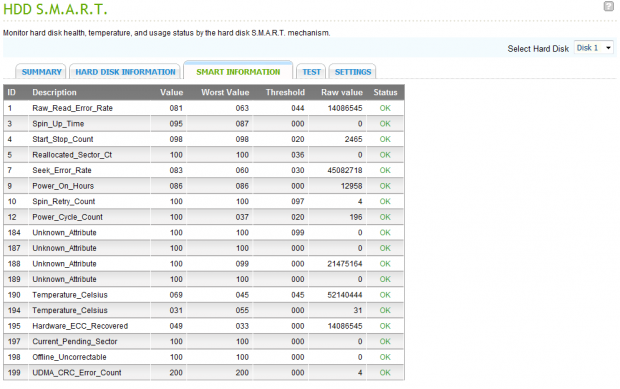Screen dimensions: 620x389
Task: Select the Current_Pending_Sector attribute
Action: [x=75, y=342]
